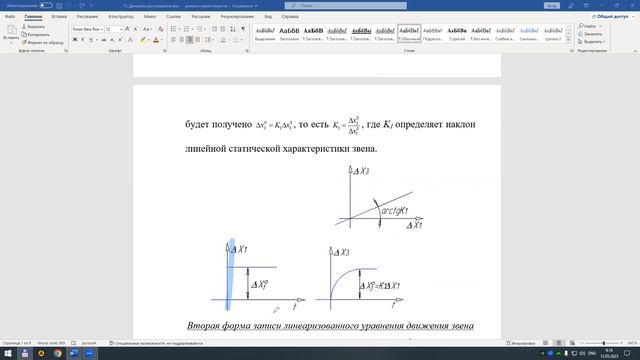Viewport: 640px width, 360px height.
Task: Align text right
Action: pos(190,40)
